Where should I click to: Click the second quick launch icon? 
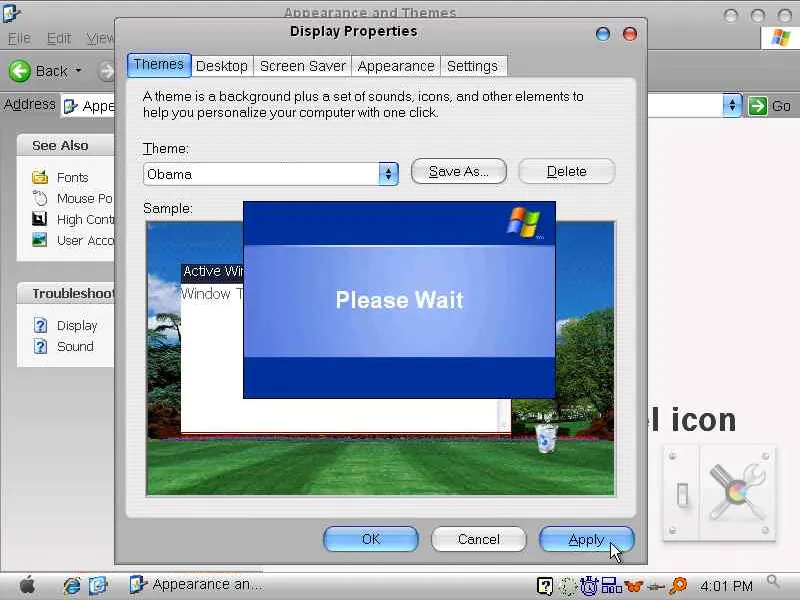(98, 586)
